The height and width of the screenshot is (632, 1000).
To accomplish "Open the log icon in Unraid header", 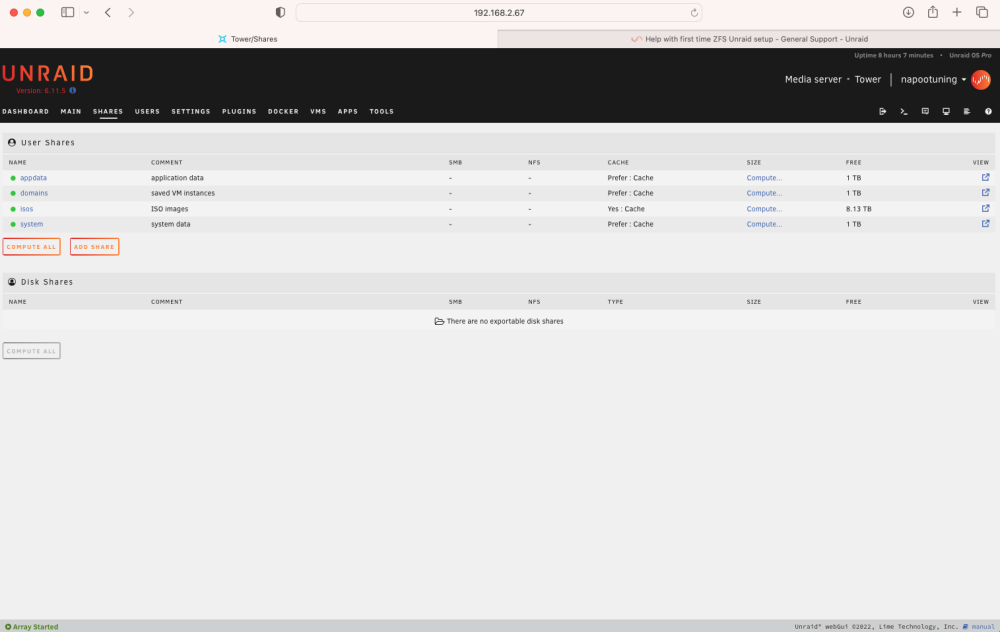I will (967, 112).
